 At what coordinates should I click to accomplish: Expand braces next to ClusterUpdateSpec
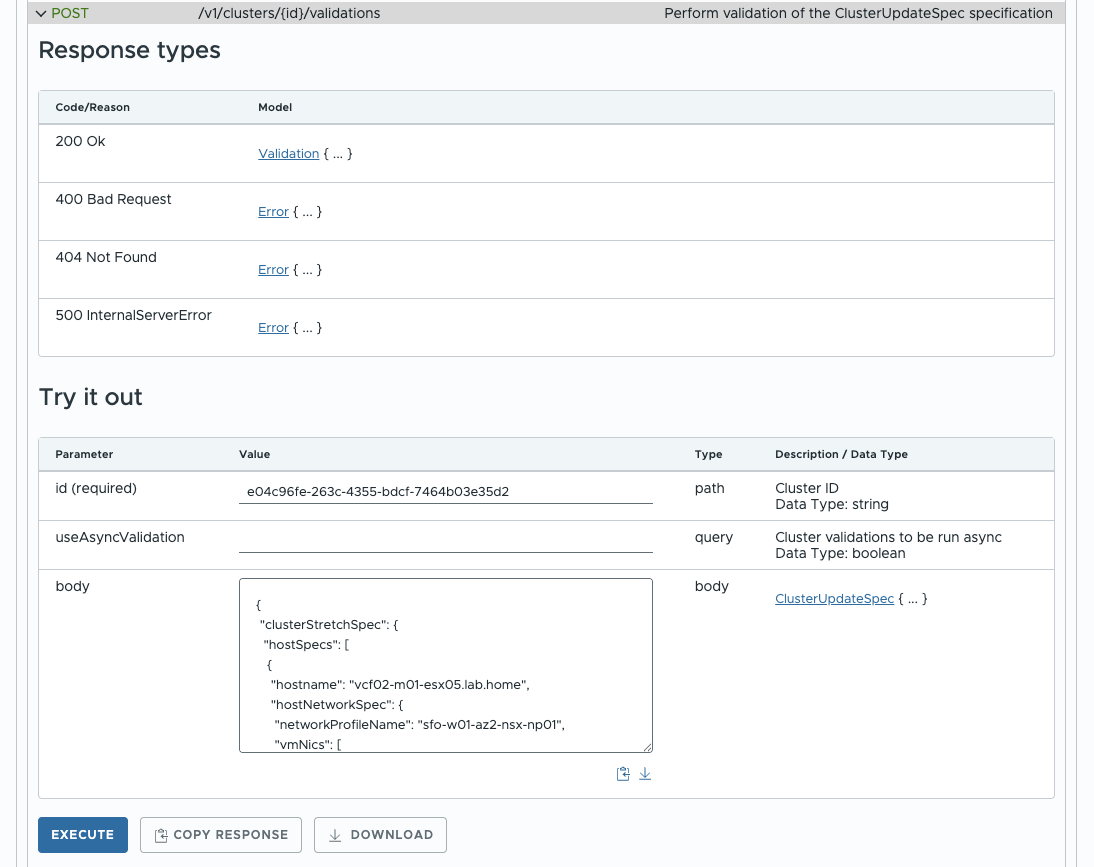tap(913, 599)
